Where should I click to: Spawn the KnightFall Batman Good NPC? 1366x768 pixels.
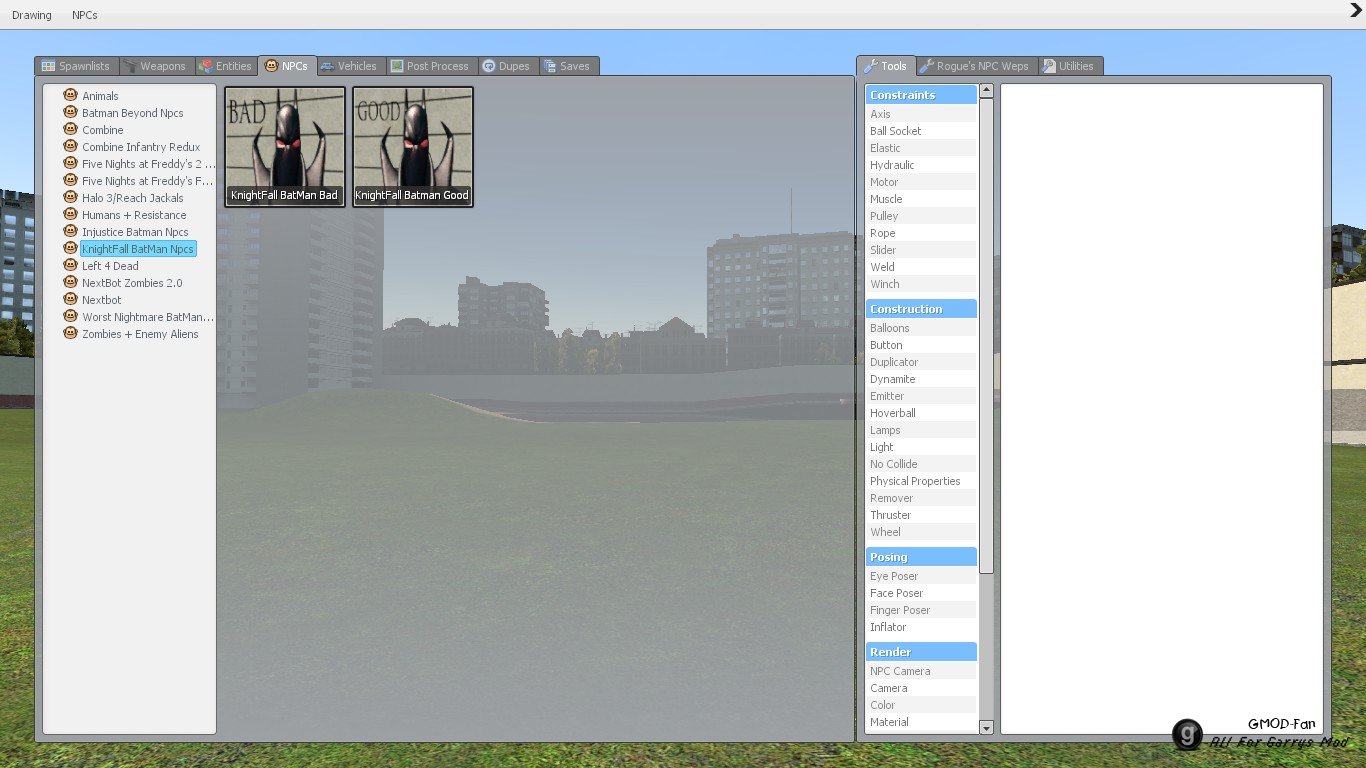(x=413, y=147)
